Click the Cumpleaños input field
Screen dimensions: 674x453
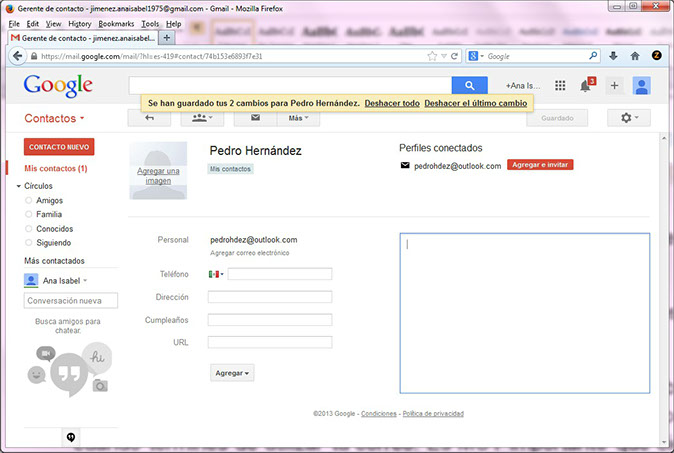click(270, 320)
